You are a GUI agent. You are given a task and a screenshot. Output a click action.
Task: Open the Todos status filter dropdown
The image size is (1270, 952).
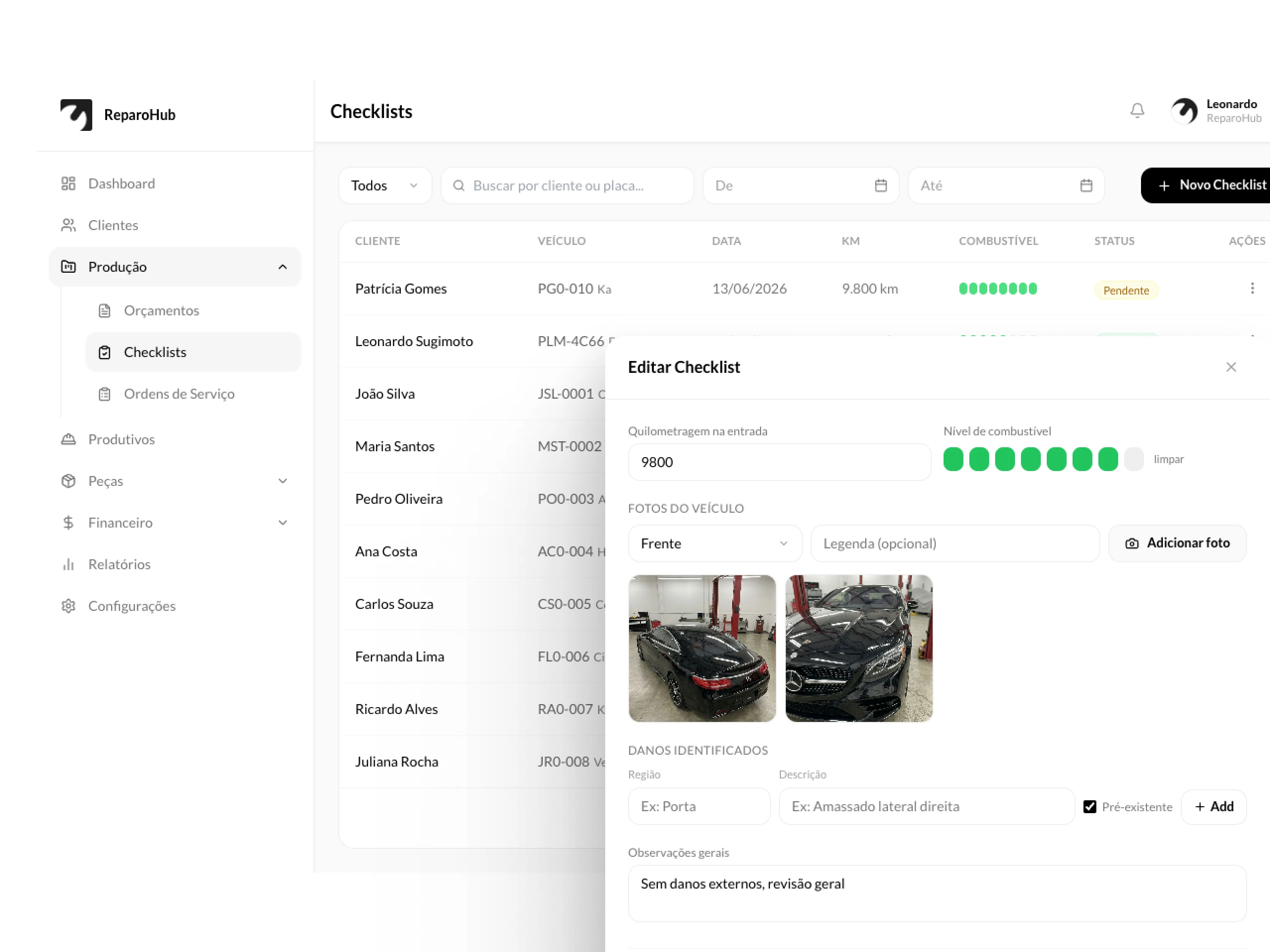pos(384,185)
